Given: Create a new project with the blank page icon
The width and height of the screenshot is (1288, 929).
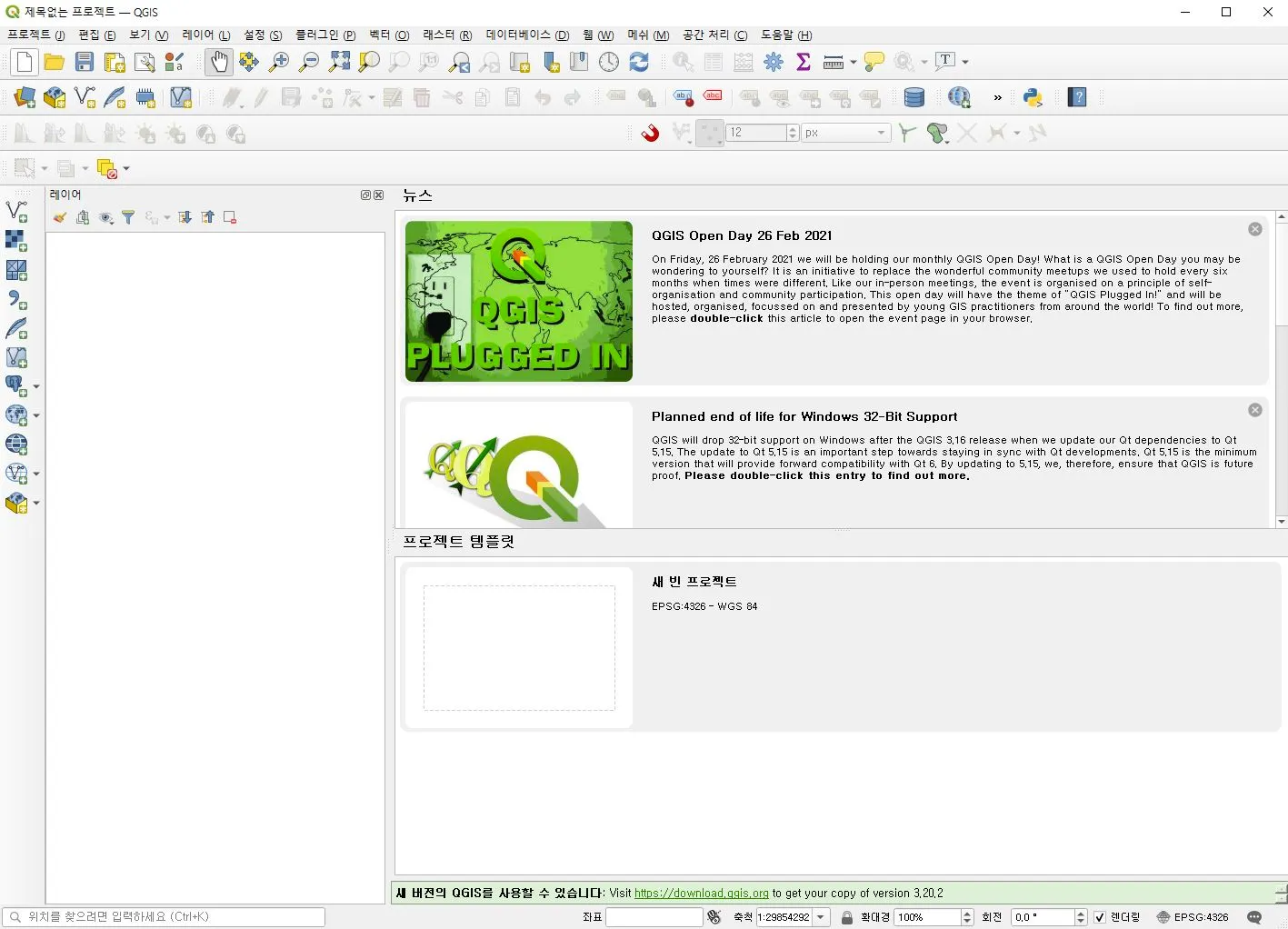Looking at the screenshot, I should (x=25, y=62).
